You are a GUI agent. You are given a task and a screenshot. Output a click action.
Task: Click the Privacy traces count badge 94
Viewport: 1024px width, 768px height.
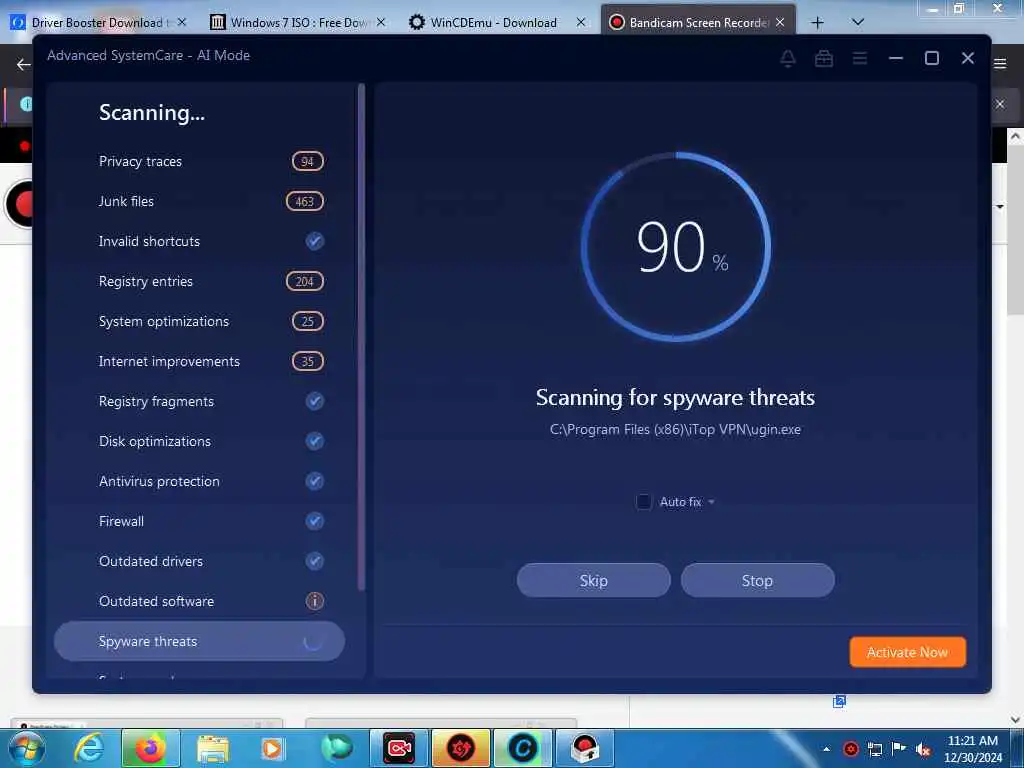[x=308, y=161]
